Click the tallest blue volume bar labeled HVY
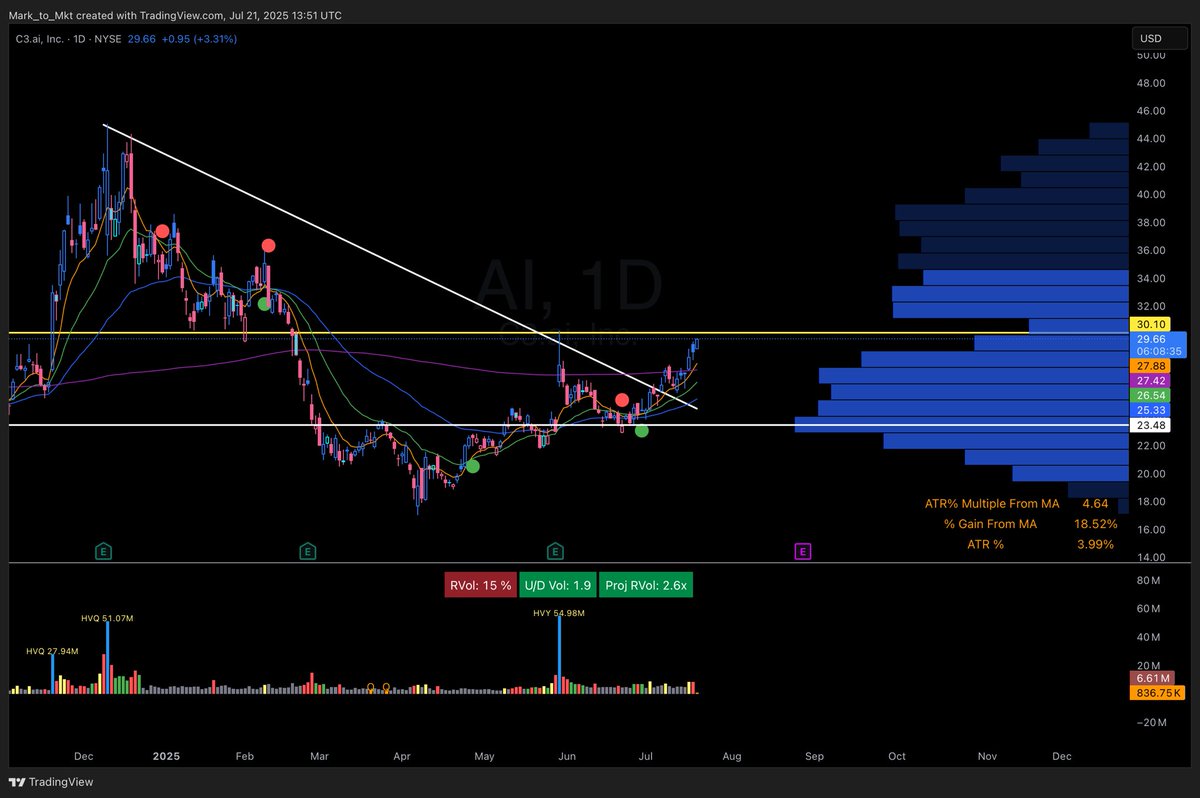Image resolution: width=1200 pixels, height=798 pixels. point(558,656)
